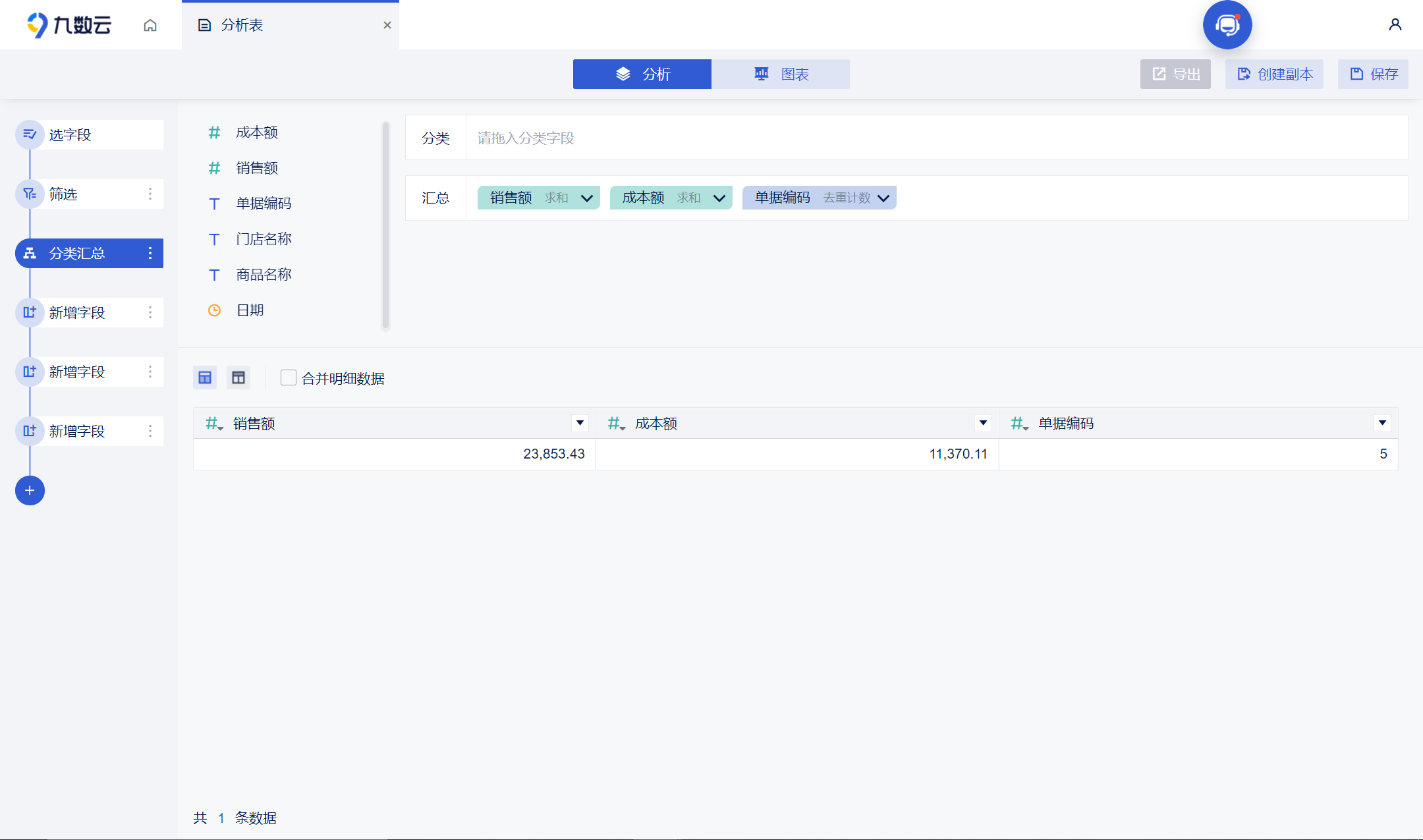Screen dimensions: 1423x840
Task: Expand 成本额 求和 aggregation dropdown
Action: click(719, 198)
